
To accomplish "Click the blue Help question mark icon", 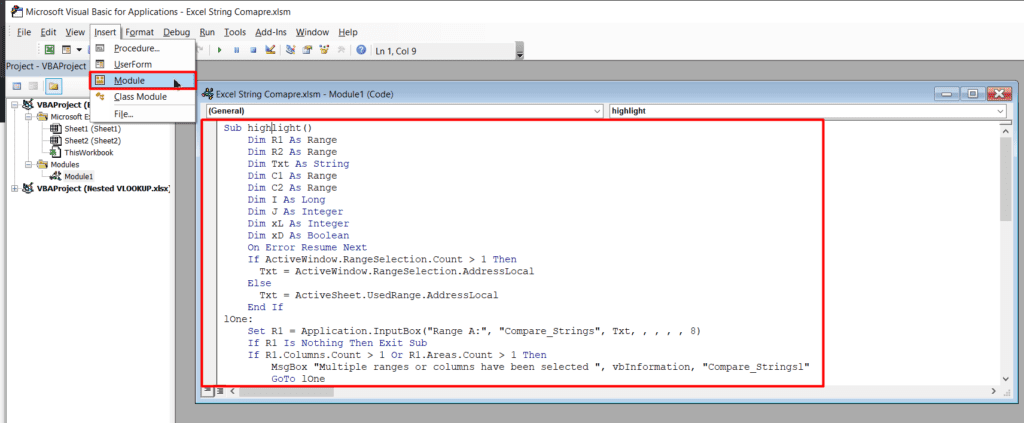I will click(361, 49).
